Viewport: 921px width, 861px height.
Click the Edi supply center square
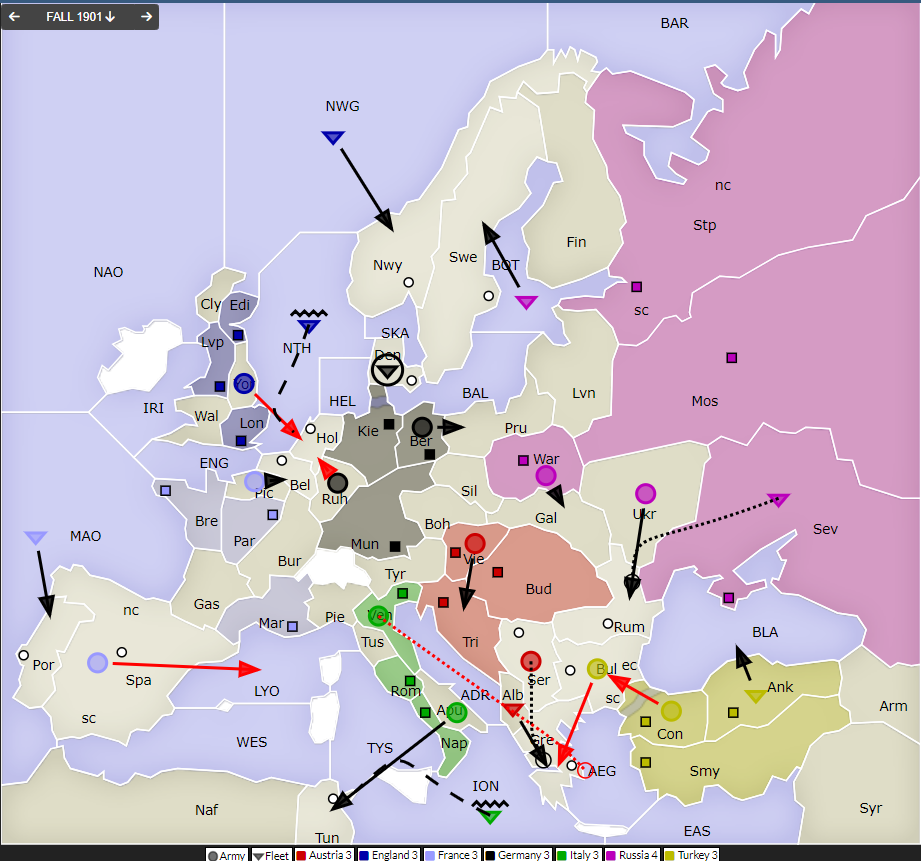pos(238,335)
